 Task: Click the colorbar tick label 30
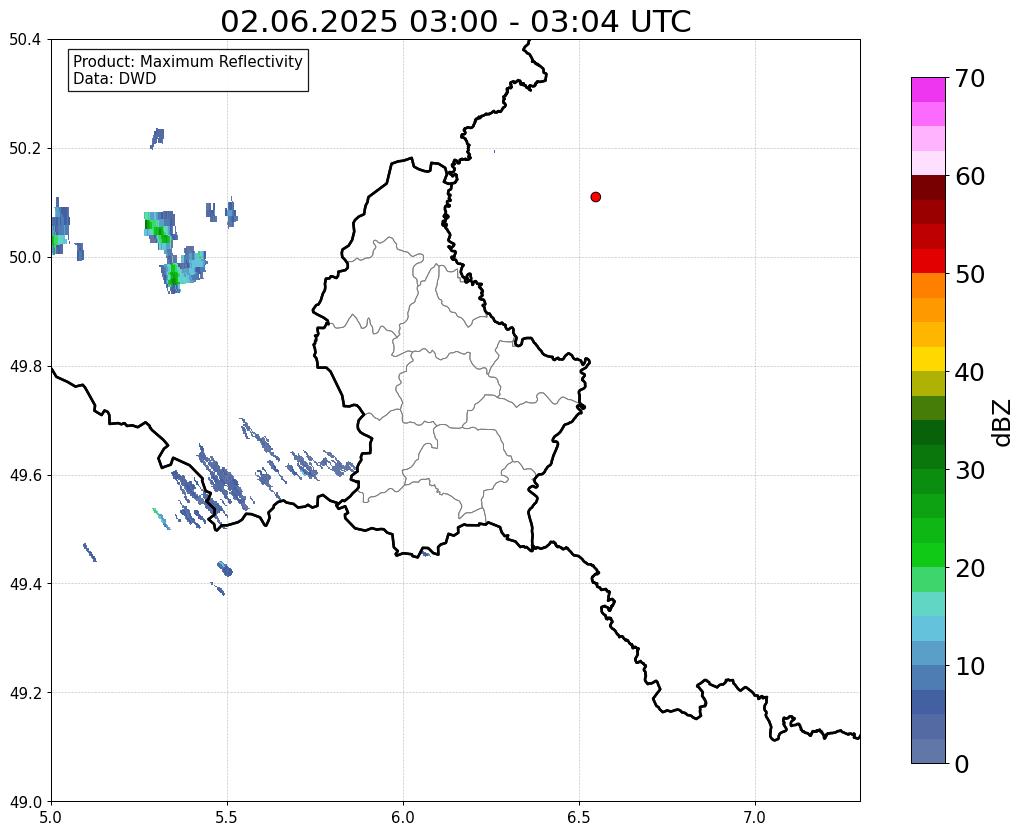(x=970, y=470)
